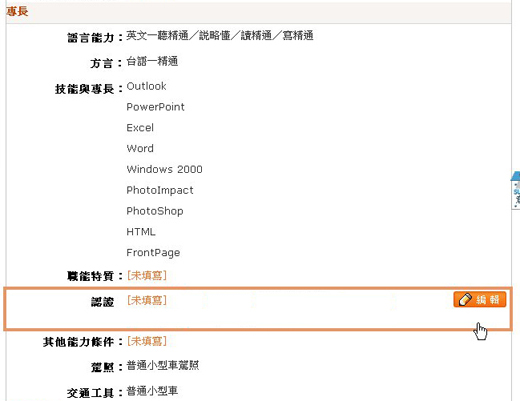Click the [未填寫] link beside 其他能力條件
This screenshot has height=401, width=520.
point(147,341)
